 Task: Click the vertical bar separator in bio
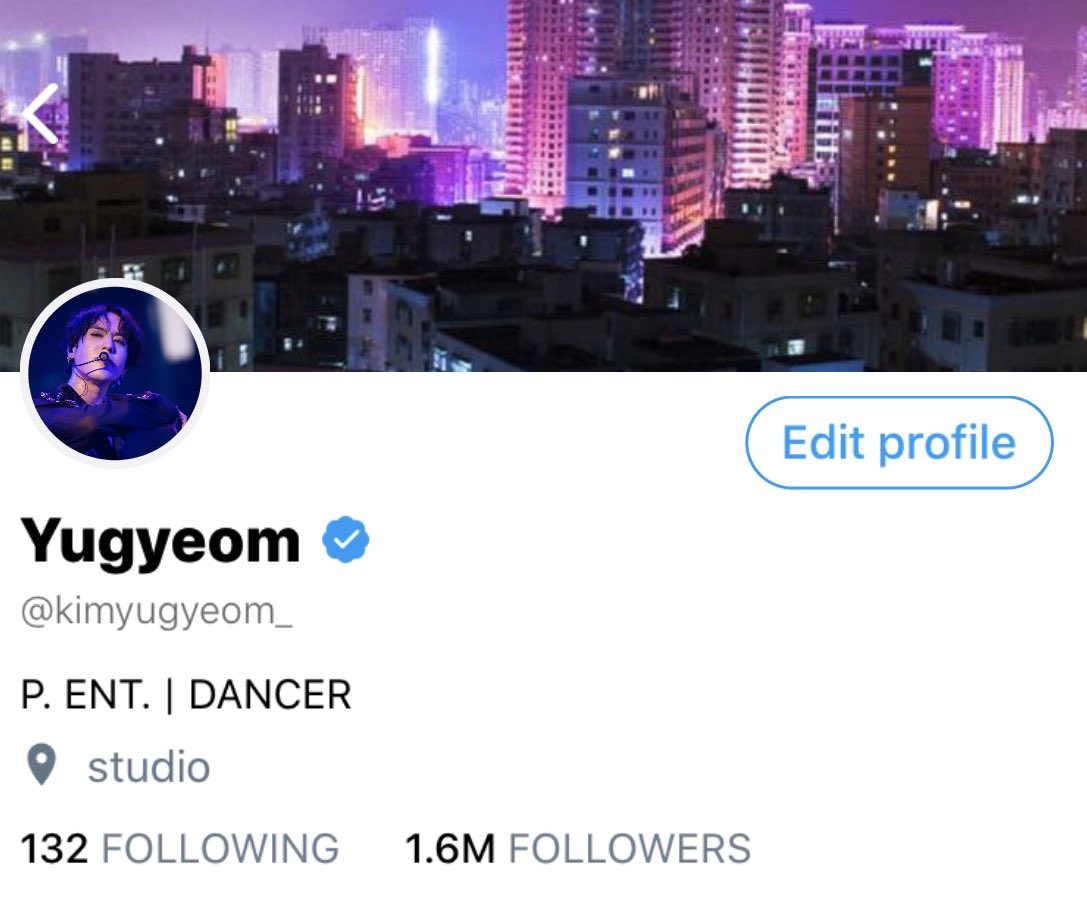169,696
